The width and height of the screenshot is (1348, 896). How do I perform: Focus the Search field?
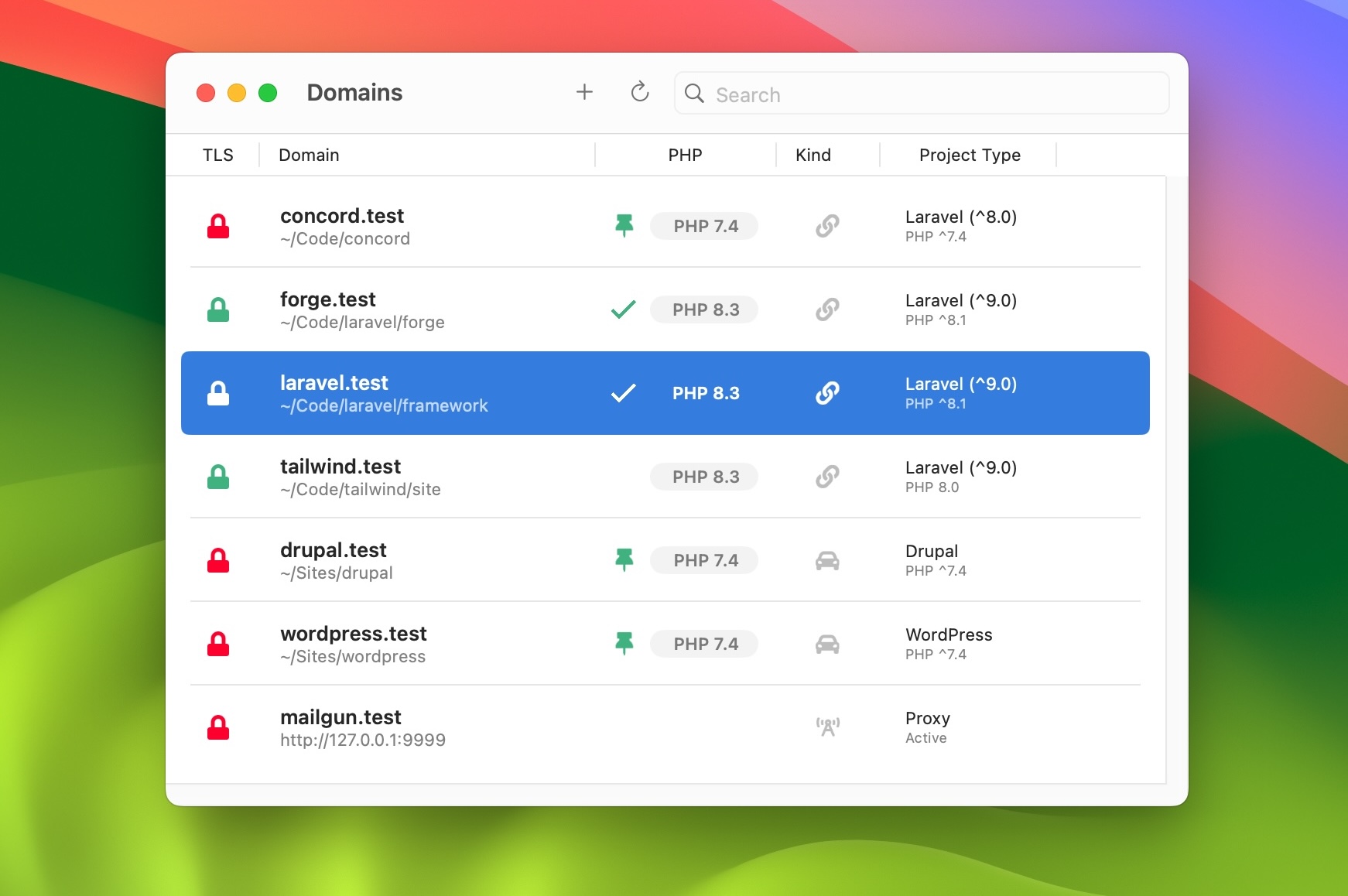(921, 94)
